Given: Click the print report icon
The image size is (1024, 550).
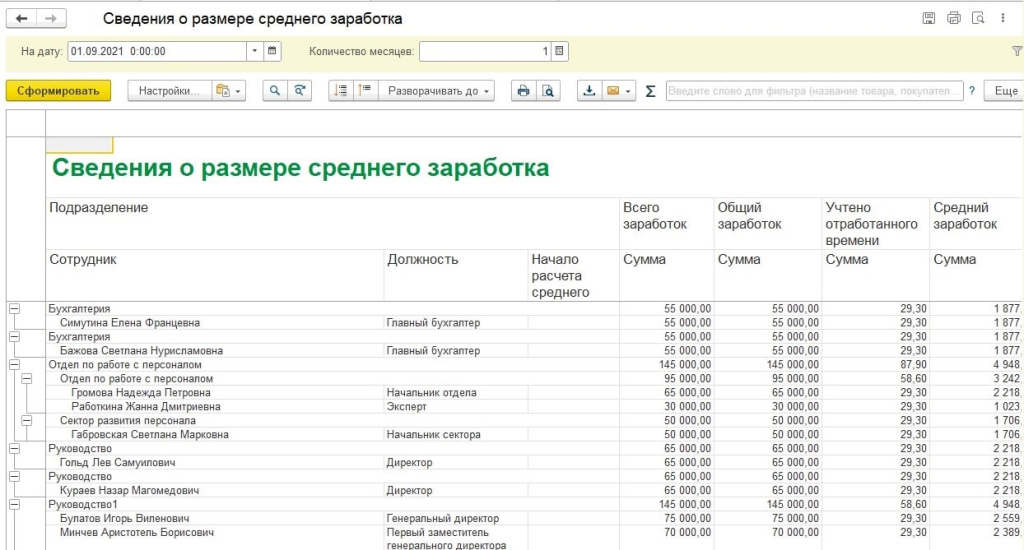Looking at the screenshot, I should pos(523,91).
